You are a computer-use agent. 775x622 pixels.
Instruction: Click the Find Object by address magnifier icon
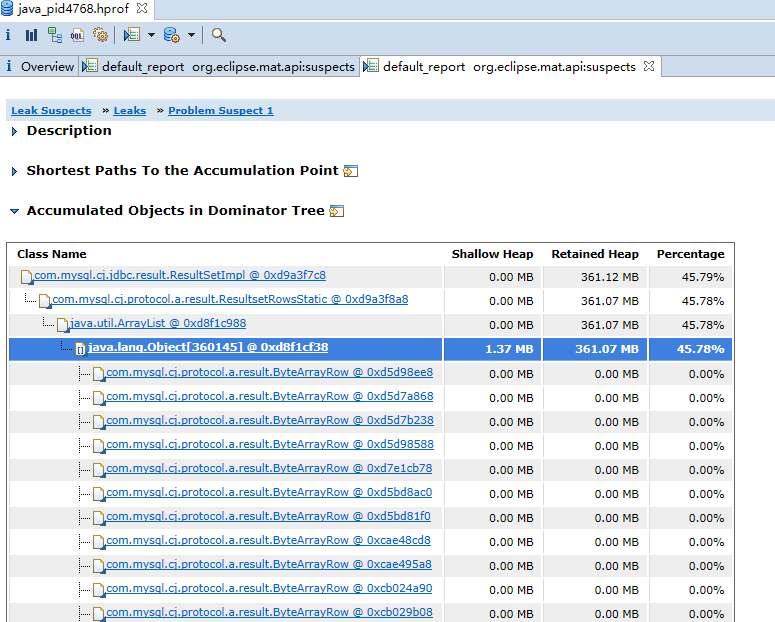(218, 35)
